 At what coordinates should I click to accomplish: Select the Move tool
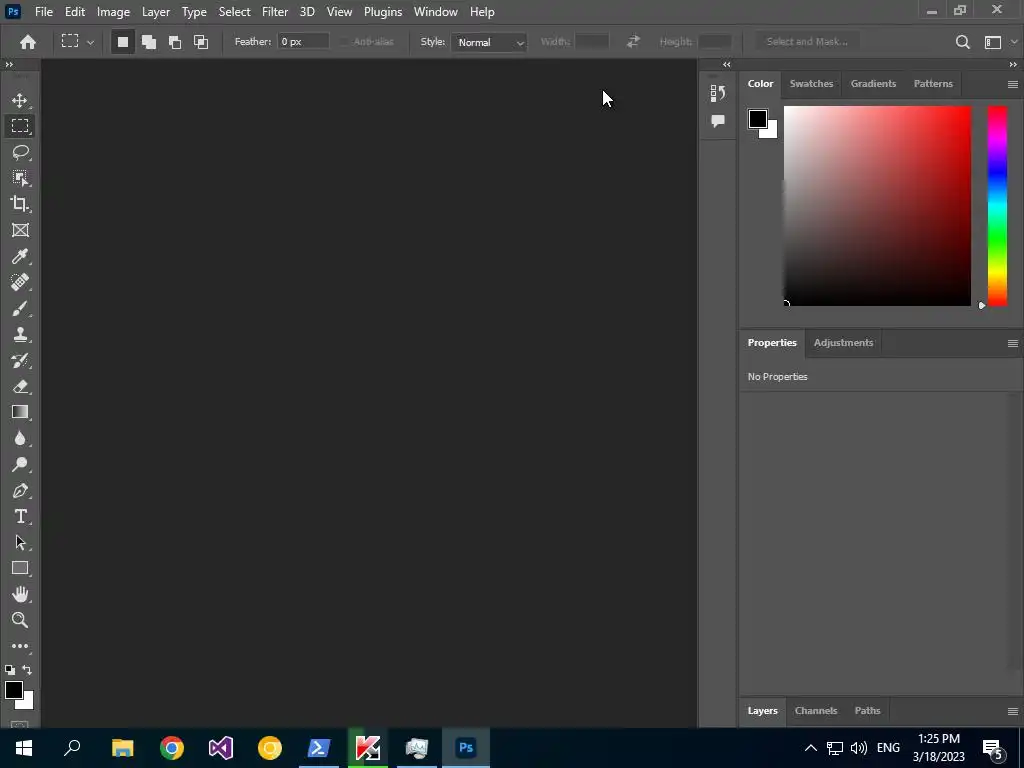[x=20, y=100]
